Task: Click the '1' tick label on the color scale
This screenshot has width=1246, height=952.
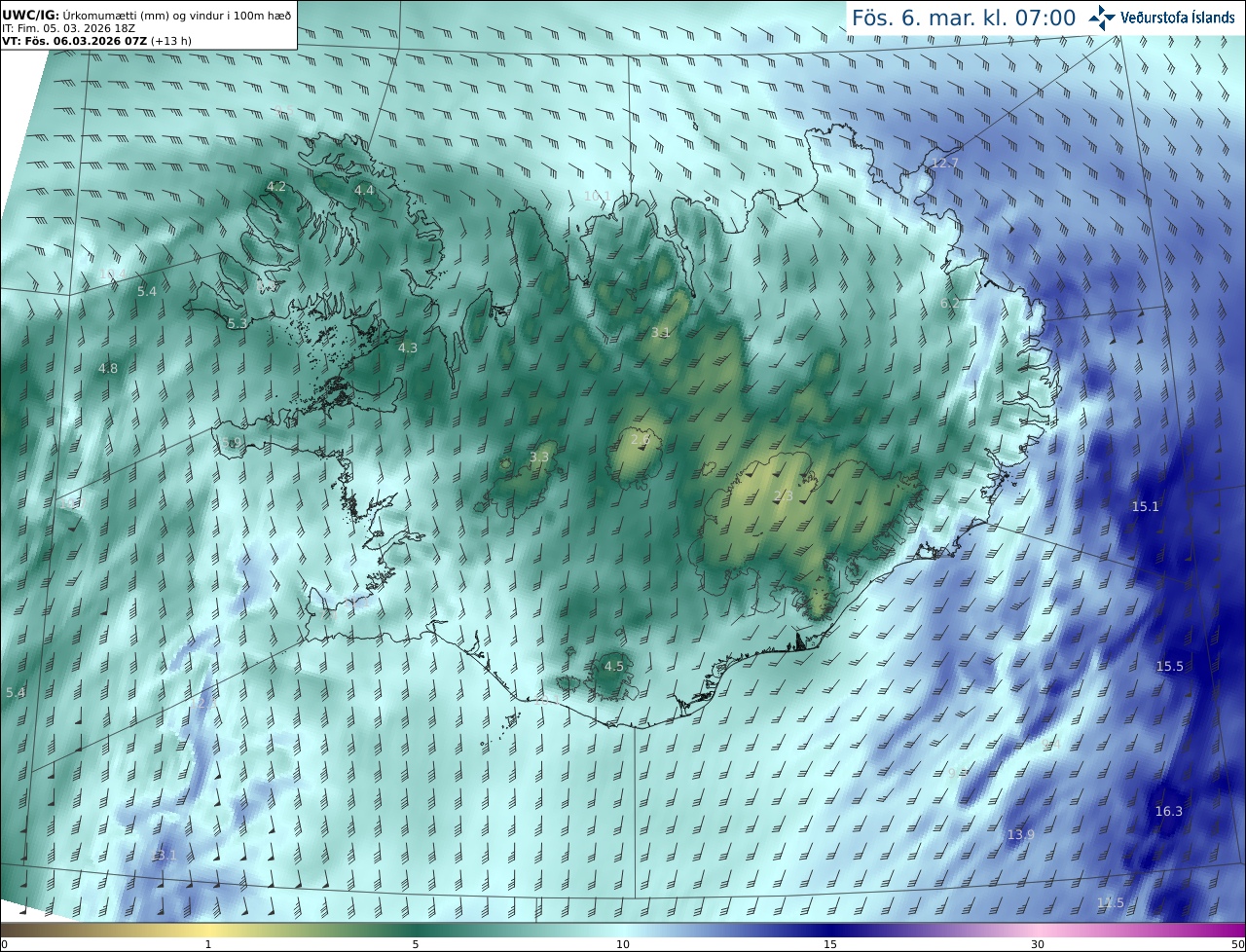Action: coord(208,944)
